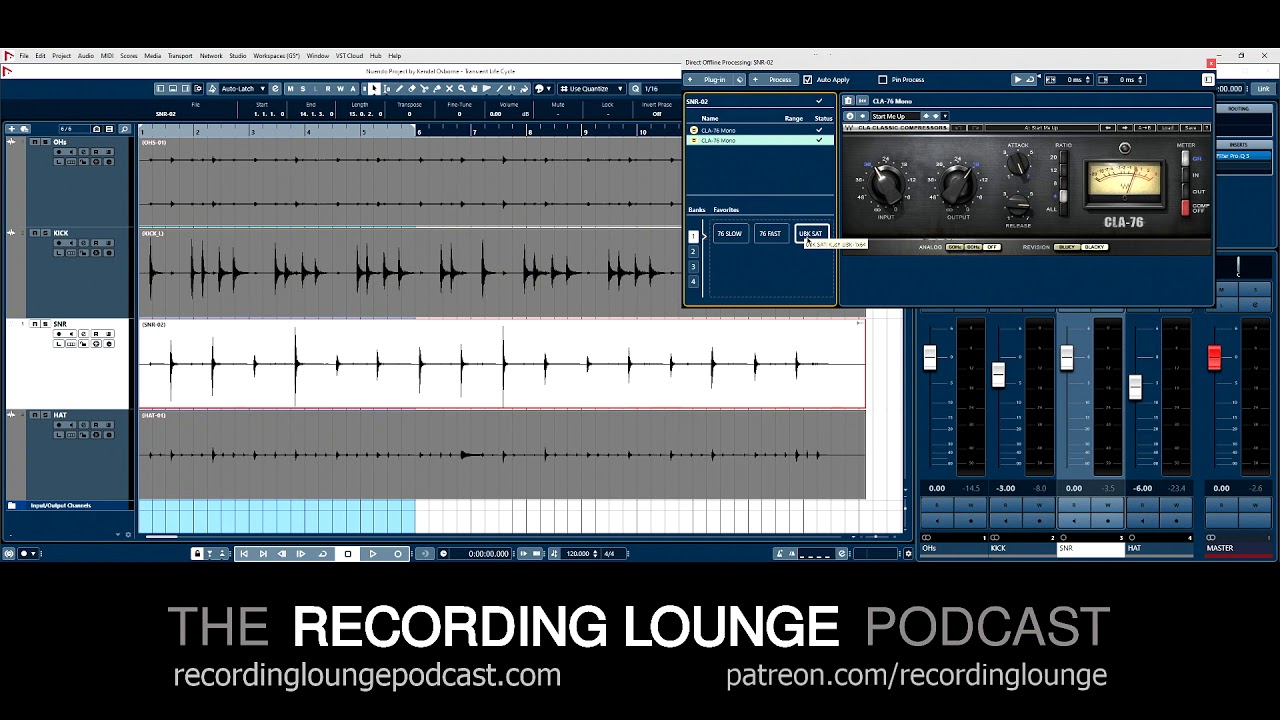
Task: Select favorites bank 2
Action: [693, 252]
